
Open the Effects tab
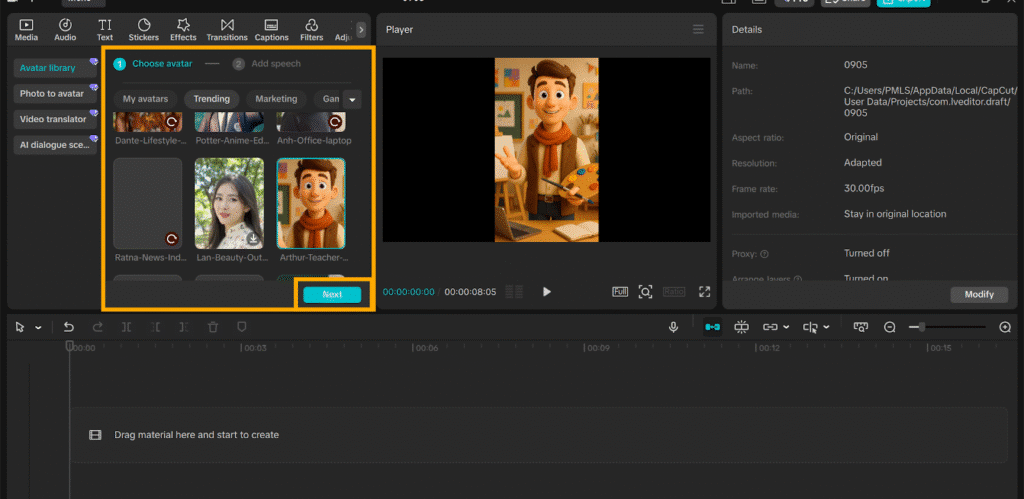click(x=184, y=30)
